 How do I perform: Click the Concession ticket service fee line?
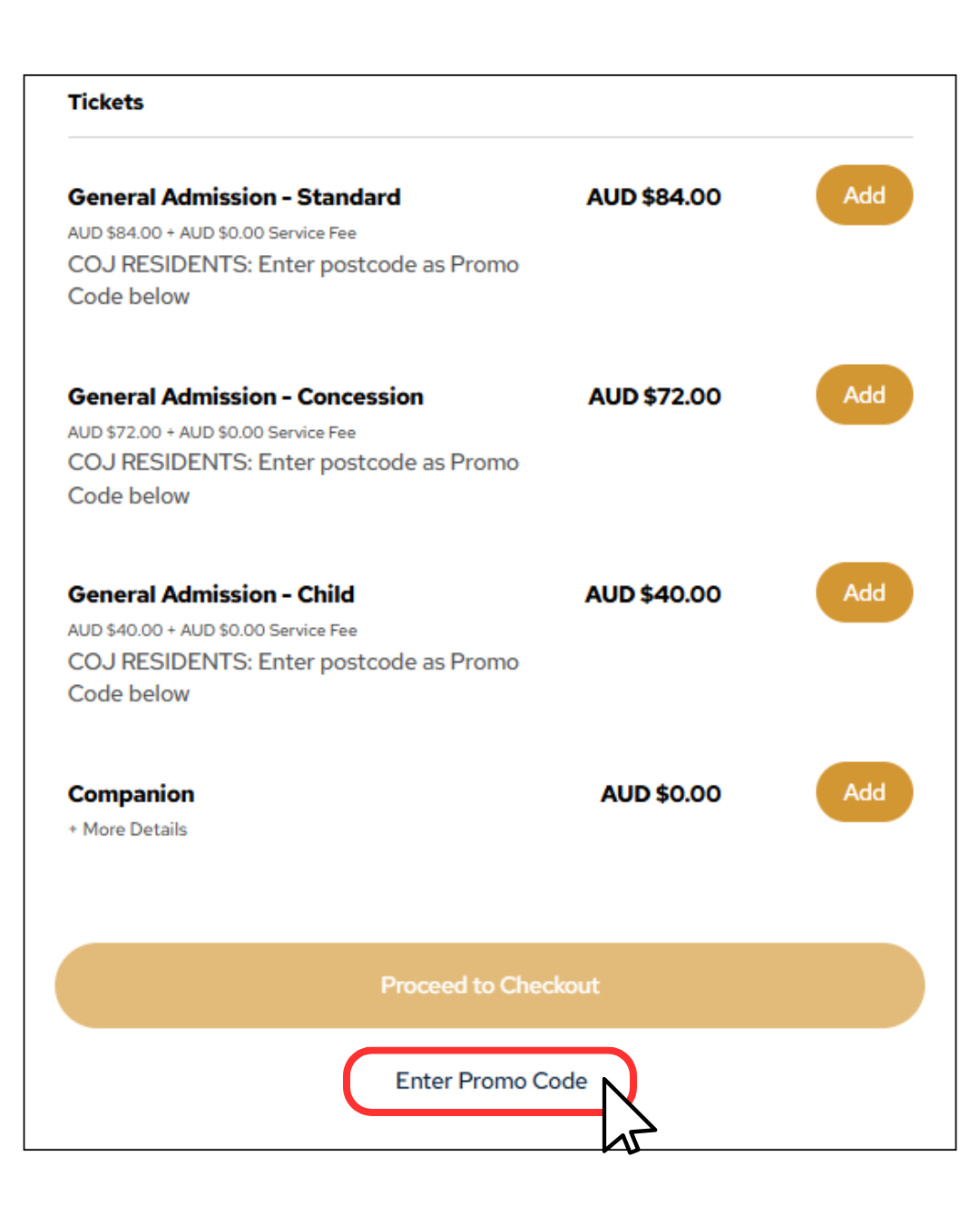[211, 433]
